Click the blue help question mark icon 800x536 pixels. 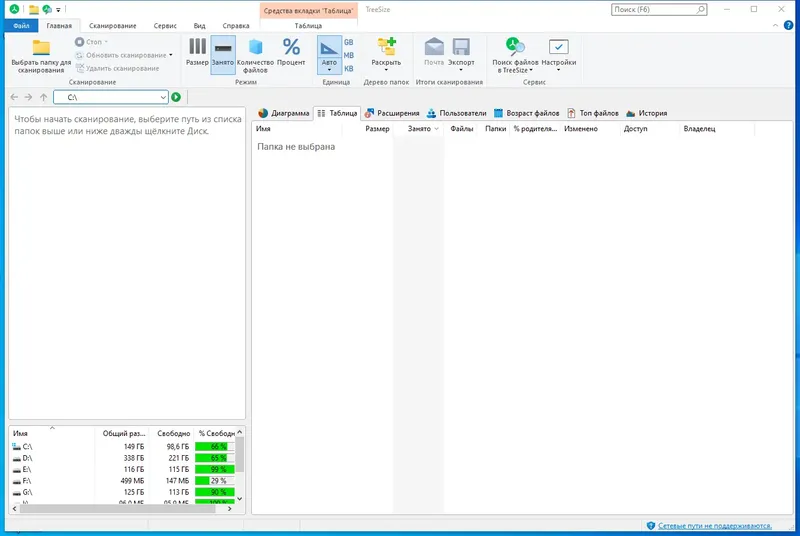click(789, 25)
